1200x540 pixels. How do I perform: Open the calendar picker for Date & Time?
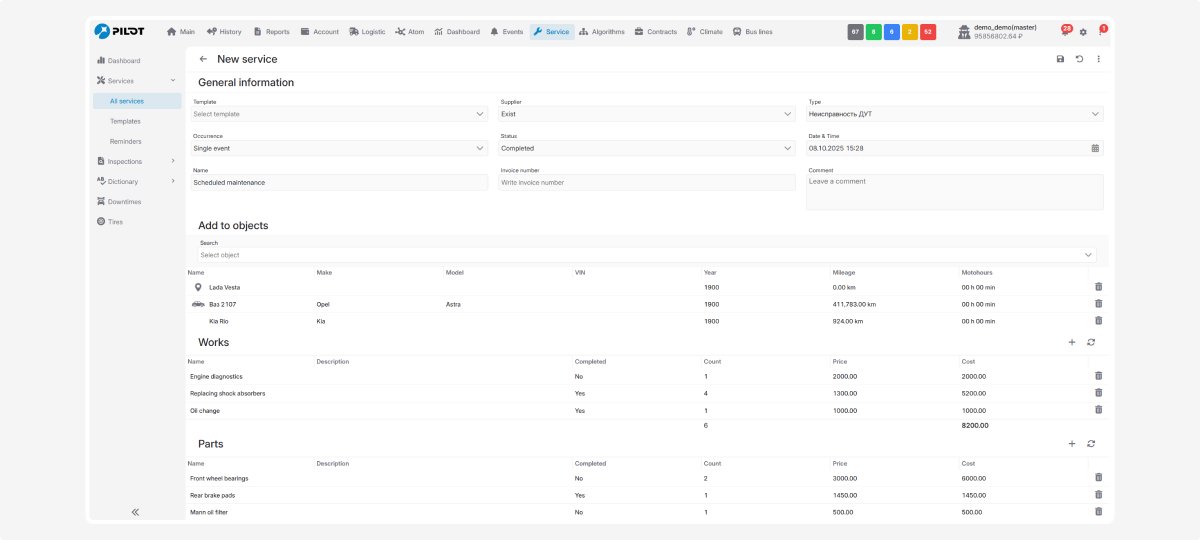(1095, 148)
